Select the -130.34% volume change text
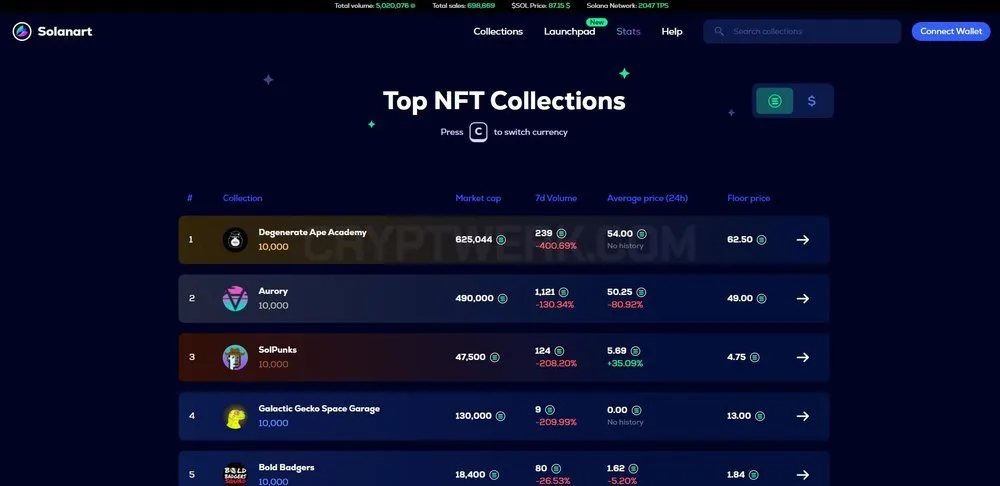 coord(554,305)
